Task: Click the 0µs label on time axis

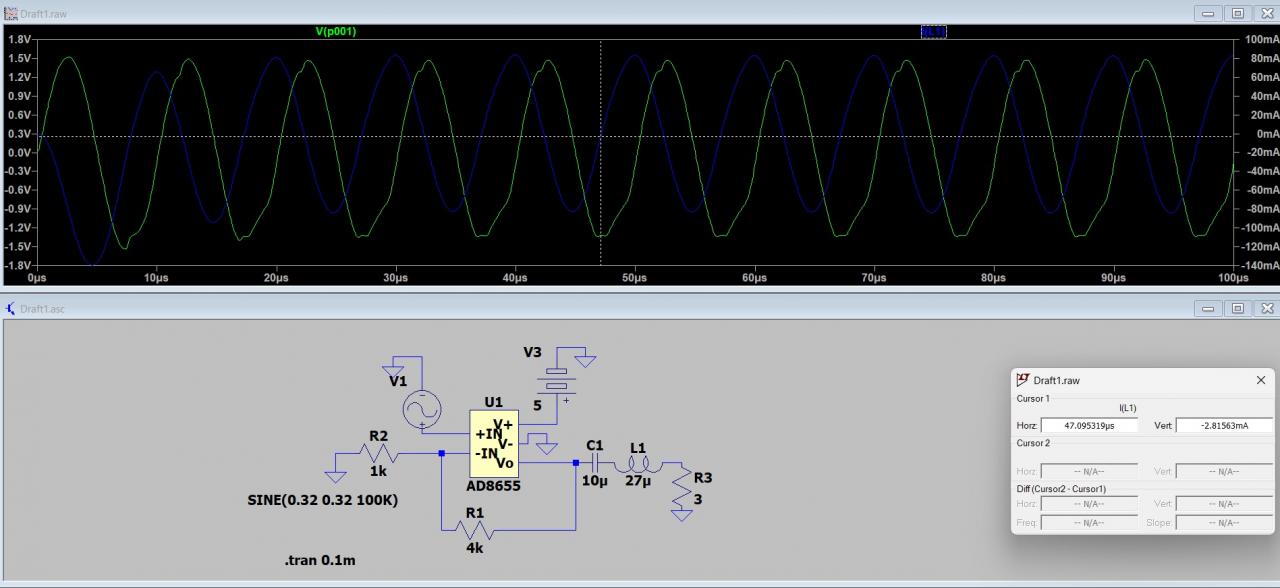Action: [36, 277]
